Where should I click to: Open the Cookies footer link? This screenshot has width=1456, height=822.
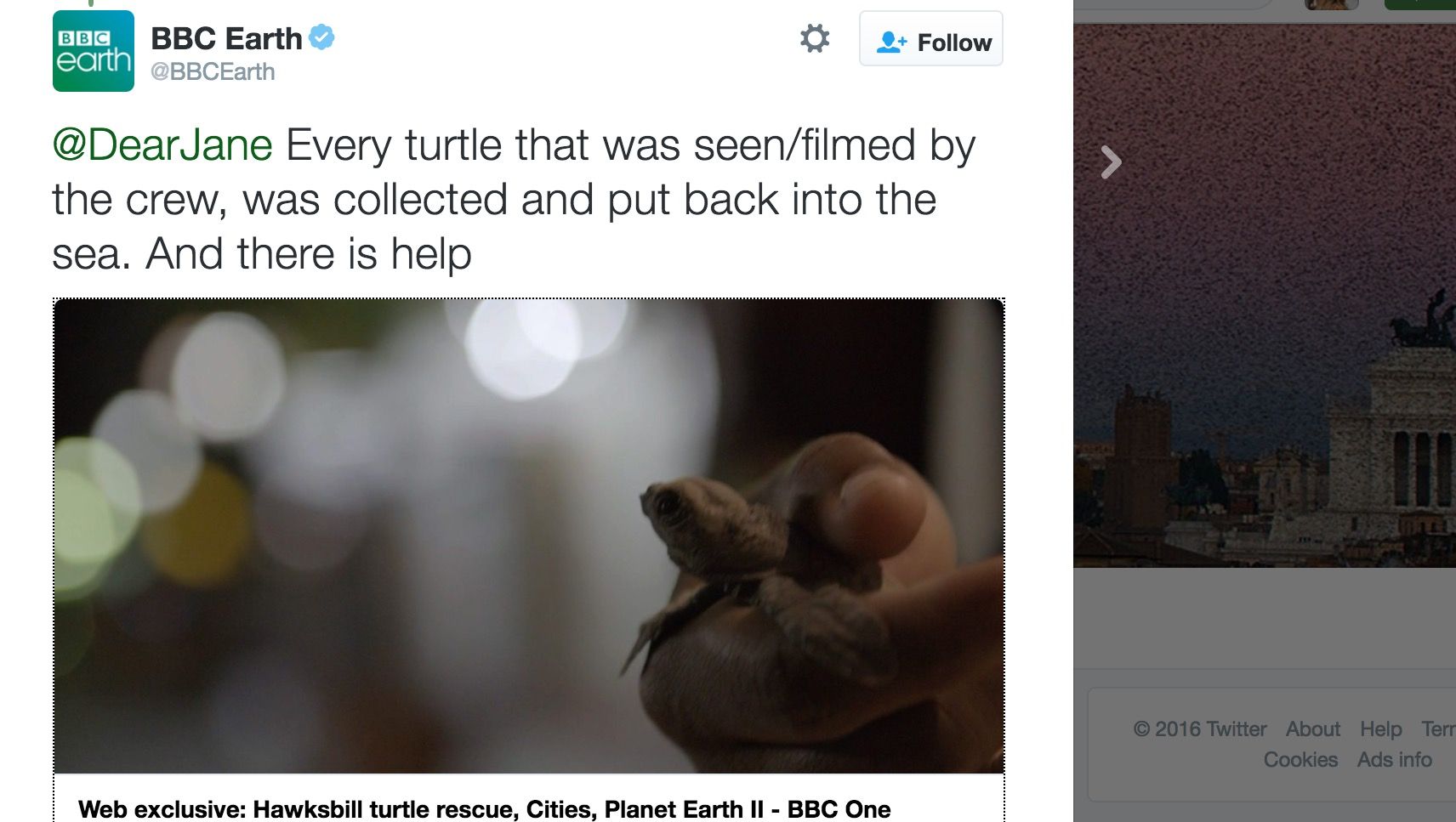click(1300, 760)
